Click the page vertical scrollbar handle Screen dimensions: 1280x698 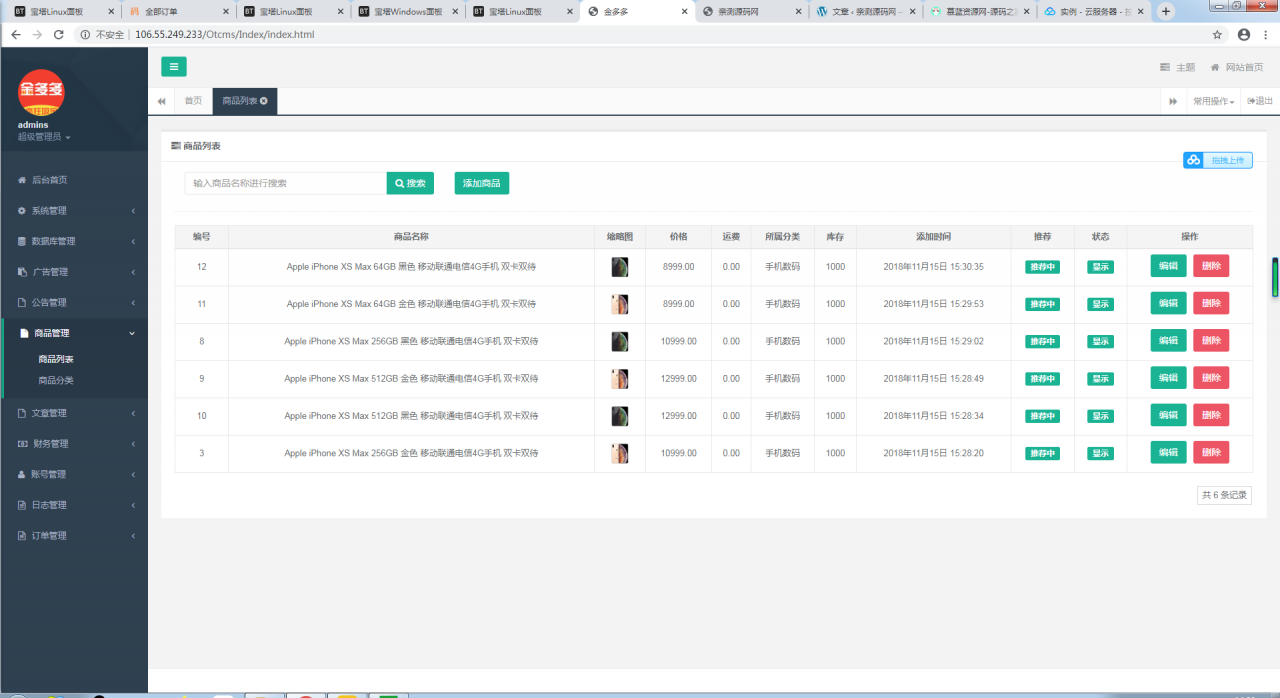1275,278
